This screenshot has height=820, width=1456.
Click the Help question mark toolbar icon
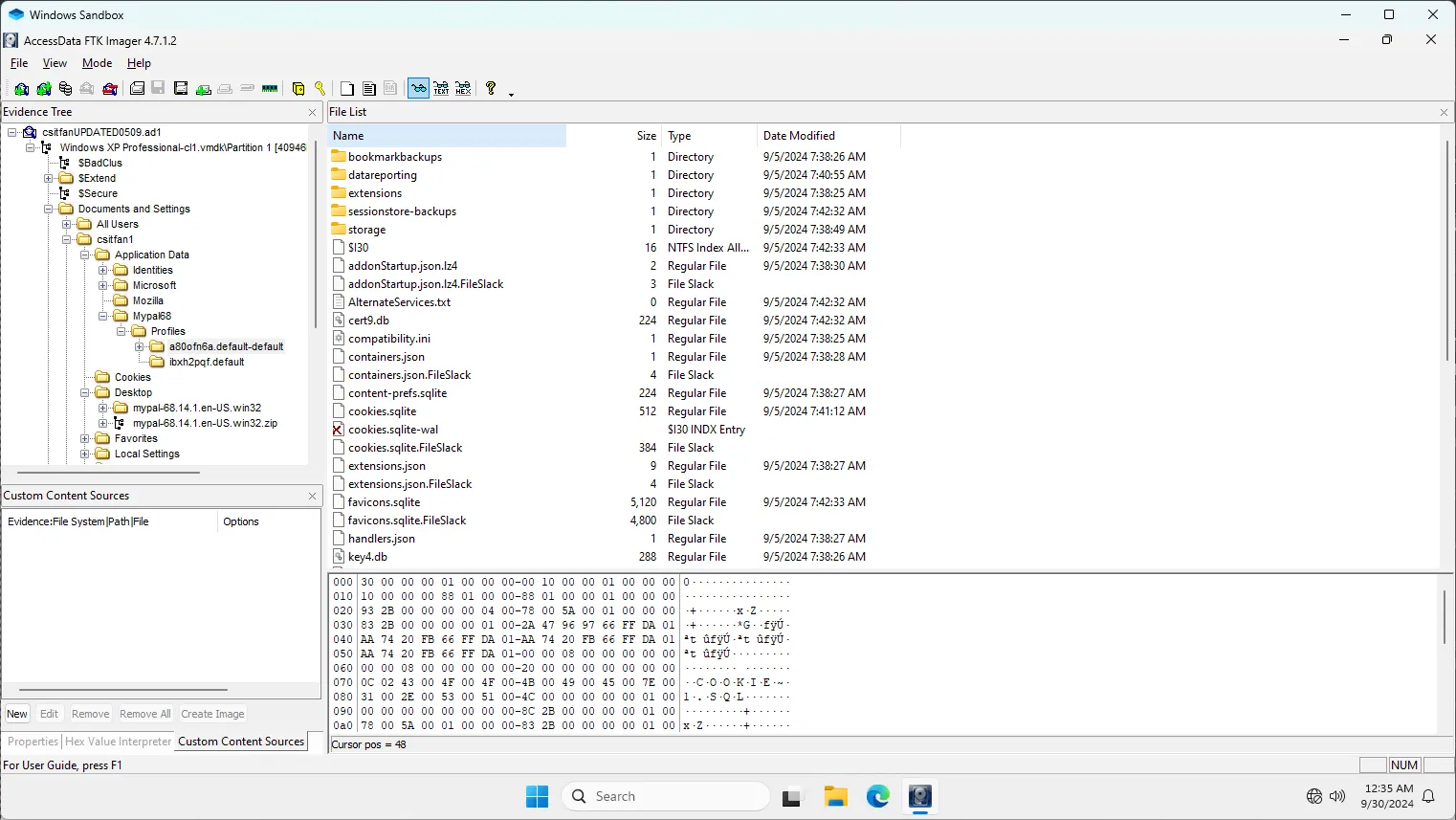coord(491,89)
